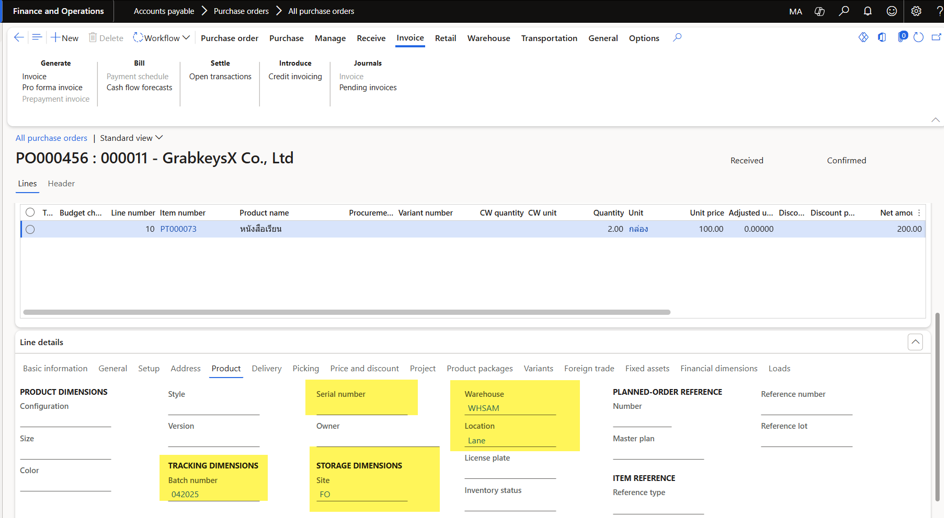This screenshot has width=944, height=518.
Task: Open the Price and discount tab
Action: (x=364, y=368)
